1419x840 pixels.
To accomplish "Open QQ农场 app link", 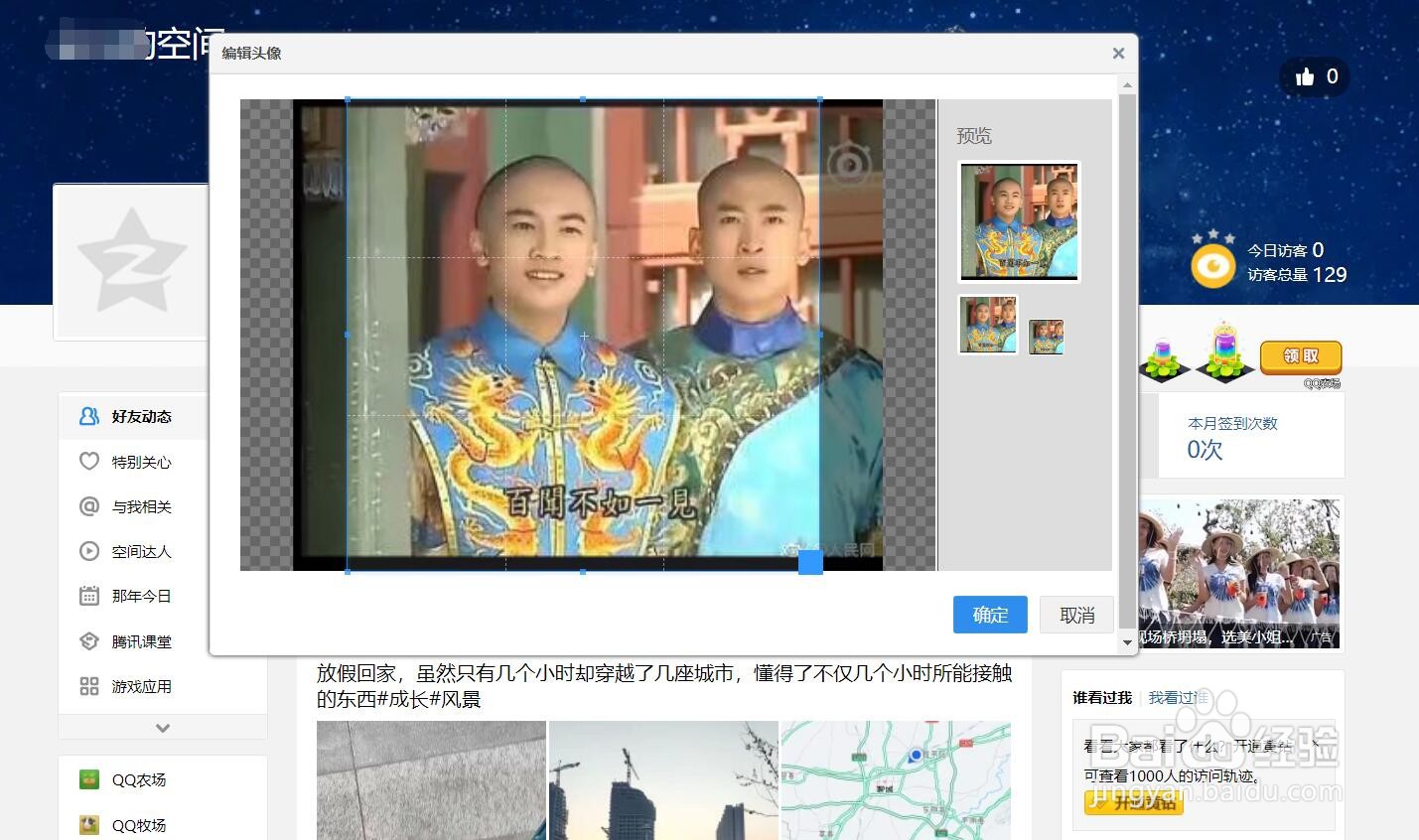I will point(139,779).
